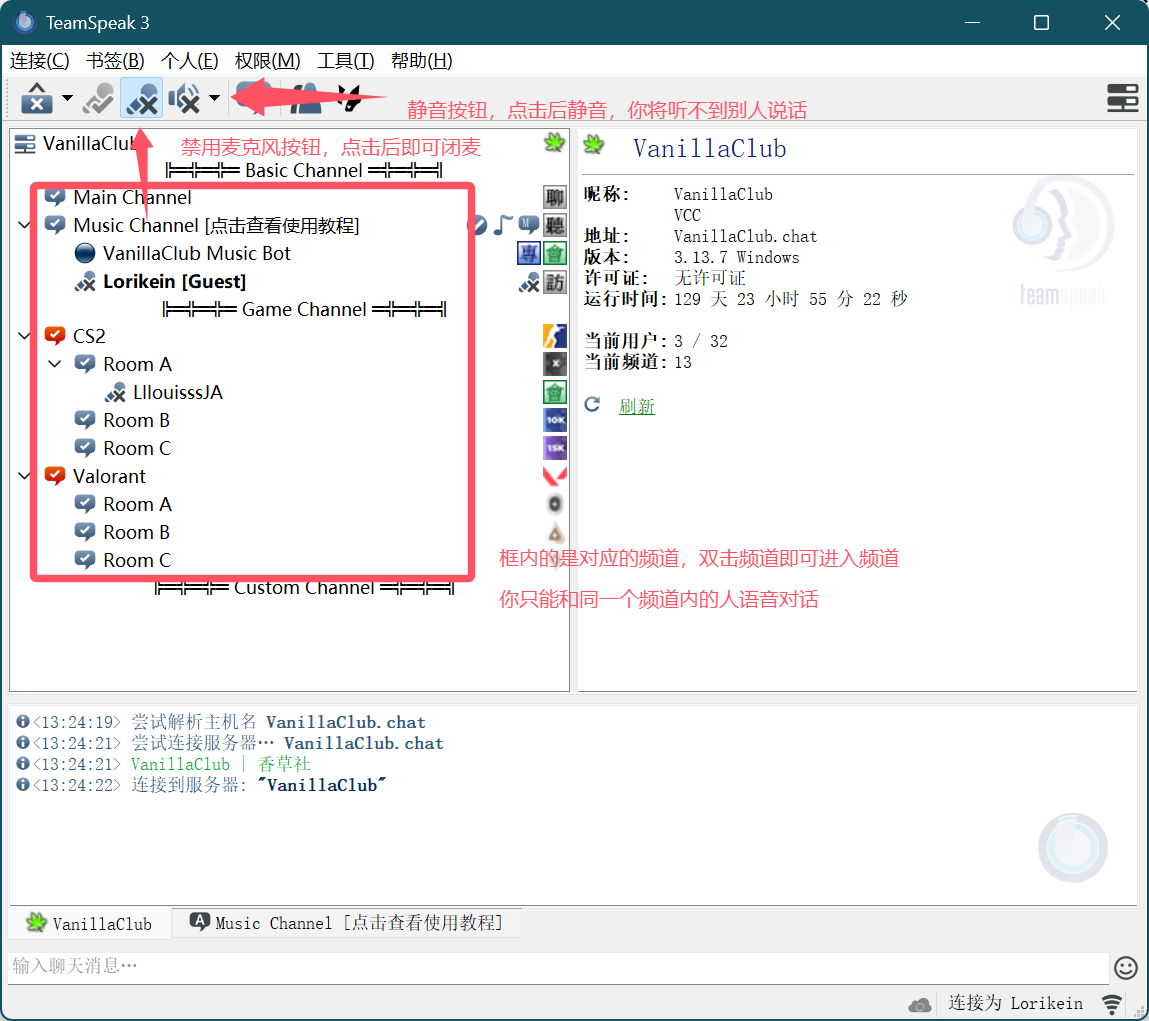The image size is (1149, 1021).
Task: Click the red channel icon beside Valorant
Action: 55,476
